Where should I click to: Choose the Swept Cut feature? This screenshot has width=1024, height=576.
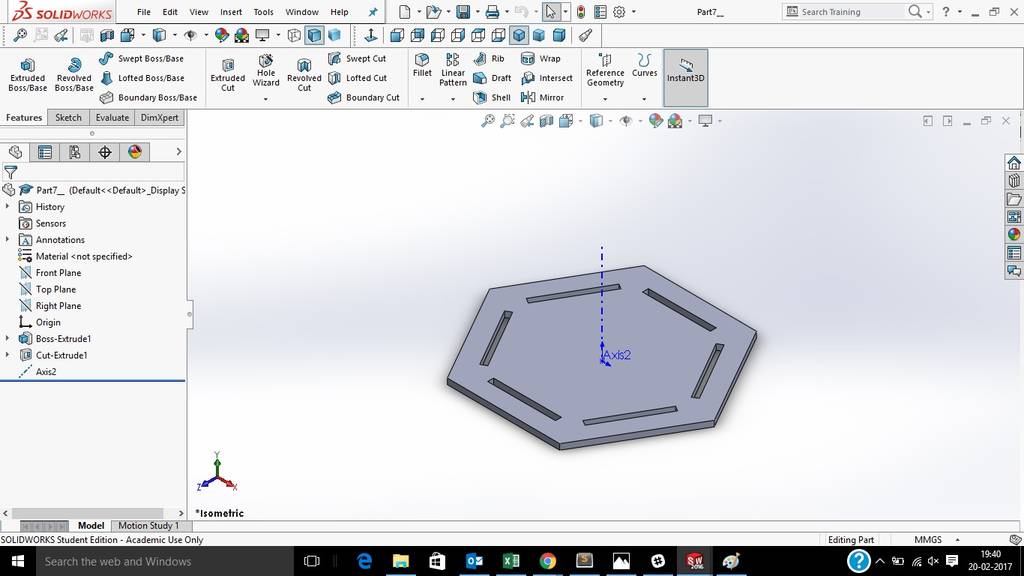pyautogui.click(x=357, y=58)
